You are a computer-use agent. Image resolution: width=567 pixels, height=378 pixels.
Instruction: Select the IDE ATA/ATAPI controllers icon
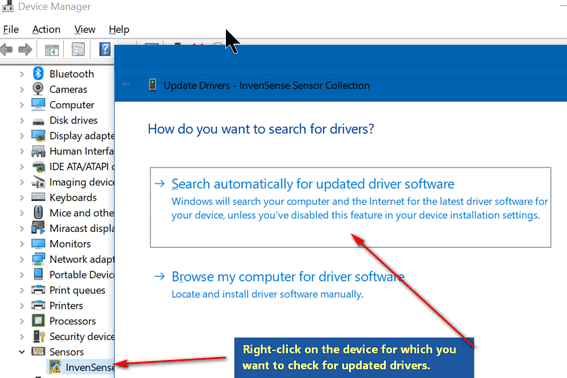(x=38, y=167)
